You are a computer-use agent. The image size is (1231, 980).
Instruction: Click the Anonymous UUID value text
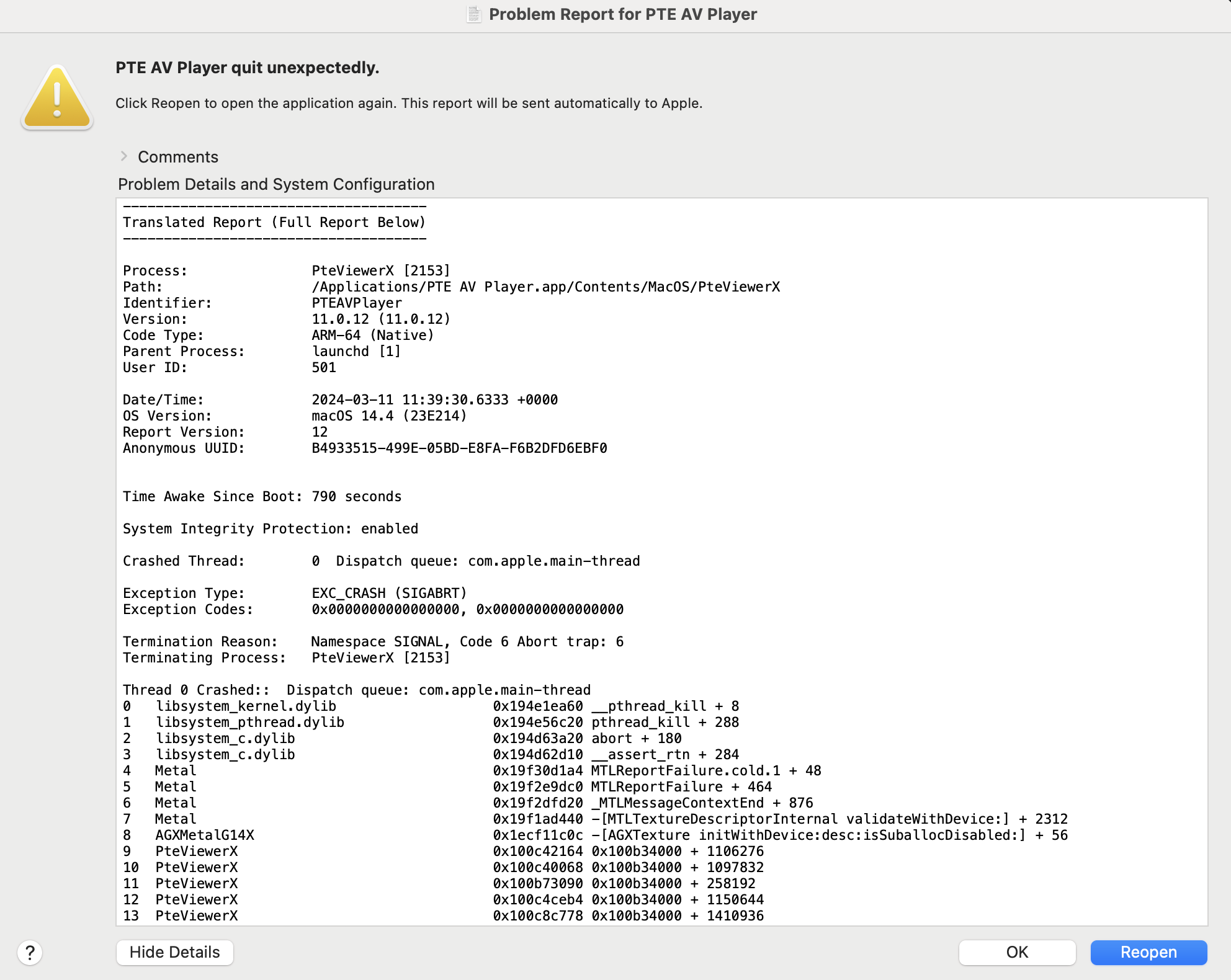pos(459,448)
